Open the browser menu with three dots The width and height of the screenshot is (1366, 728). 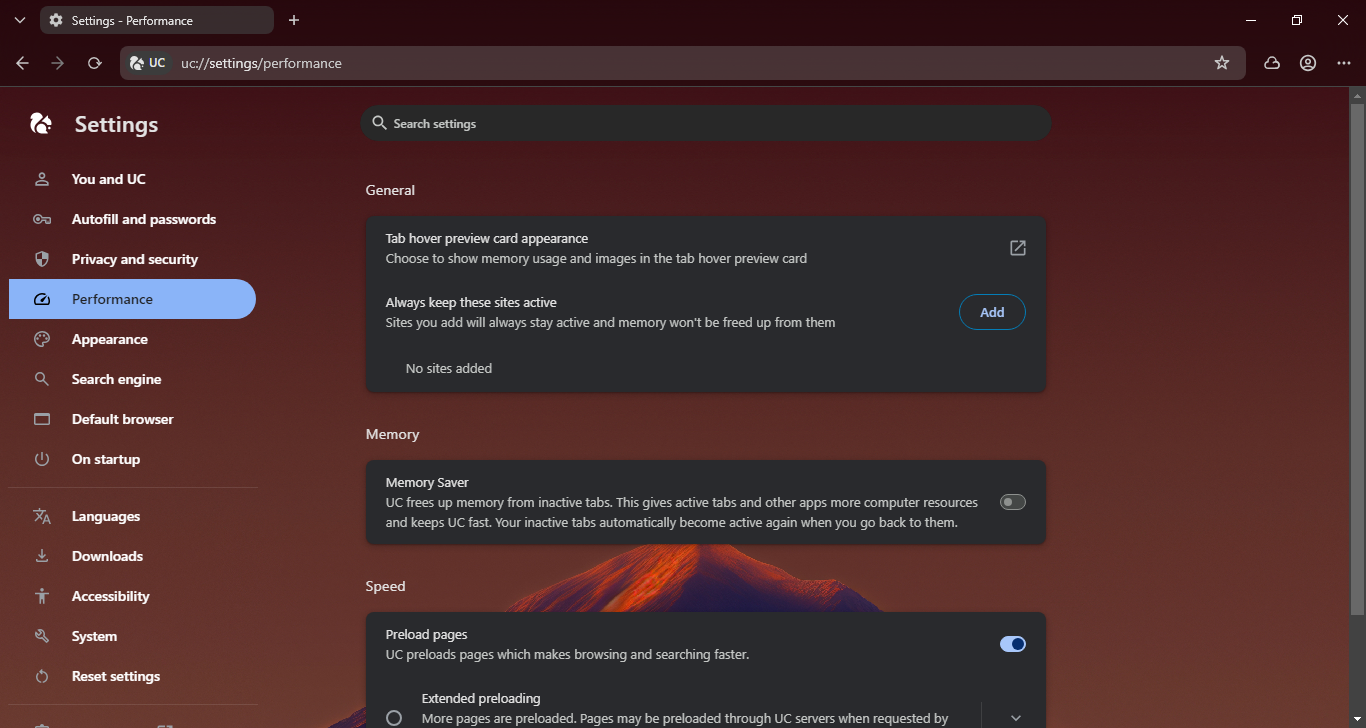point(1343,62)
